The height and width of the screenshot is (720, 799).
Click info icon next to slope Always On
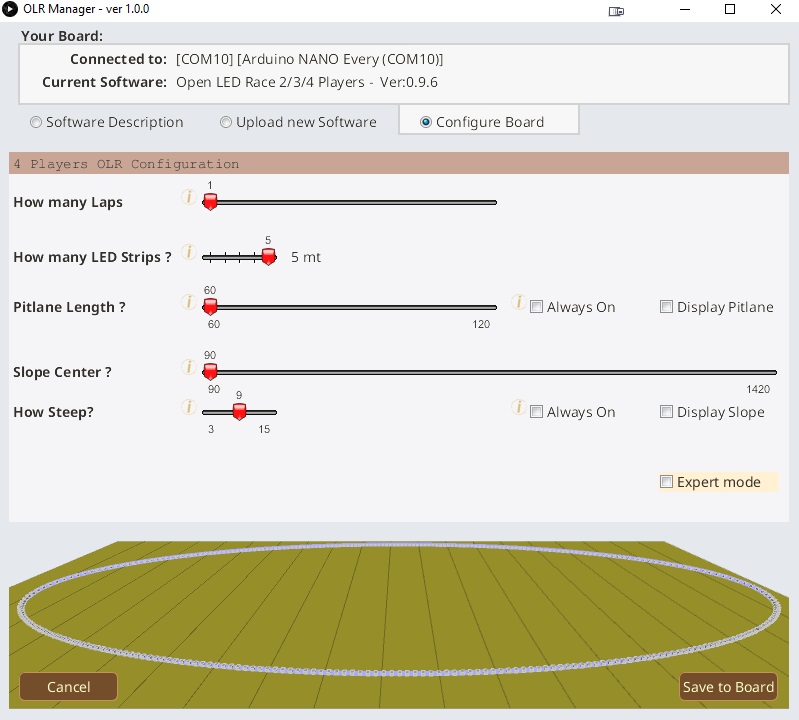518,407
